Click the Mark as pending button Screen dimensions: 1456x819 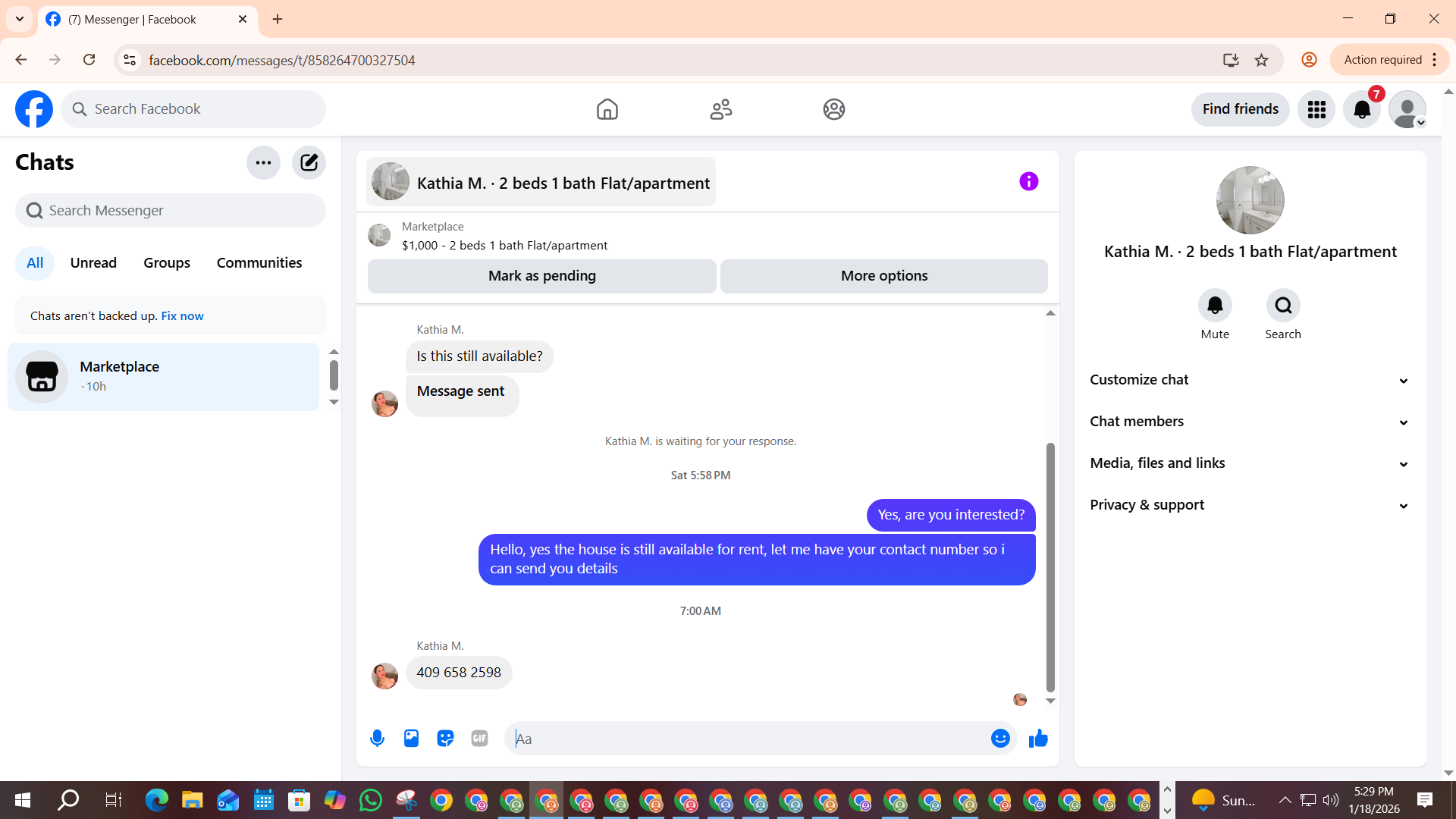click(541, 276)
